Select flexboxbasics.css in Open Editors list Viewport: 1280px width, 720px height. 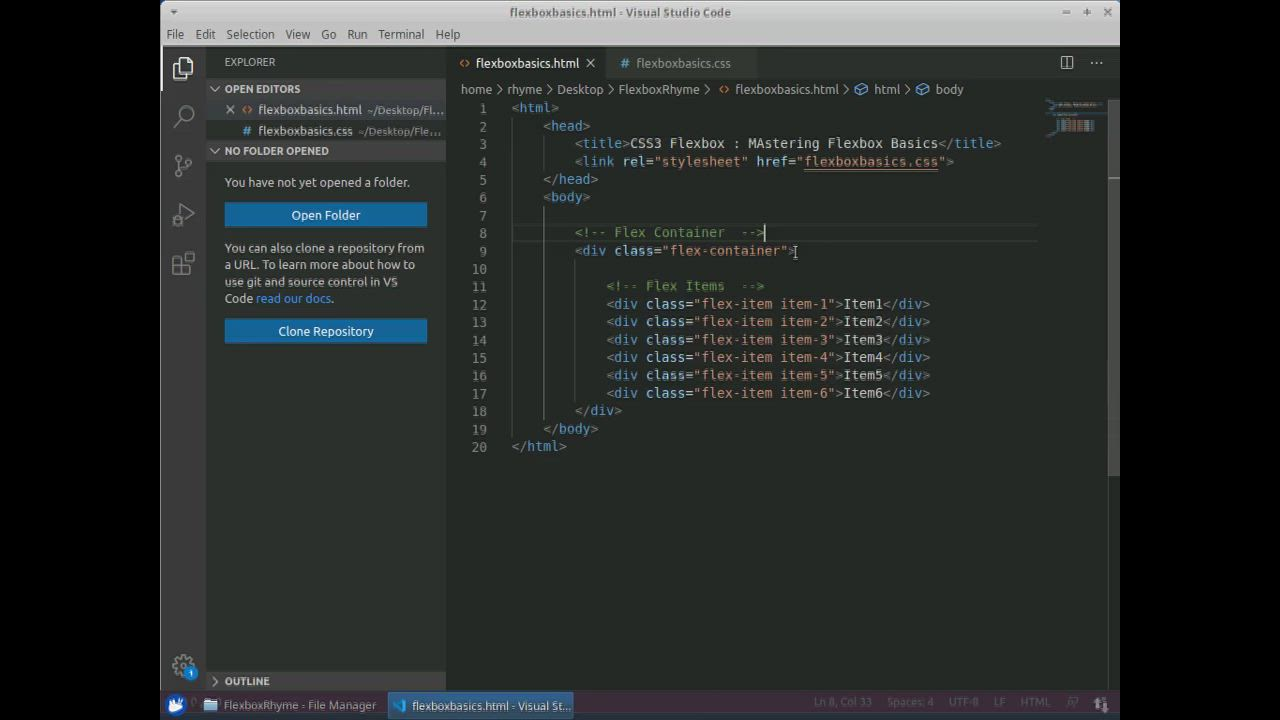pos(305,131)
